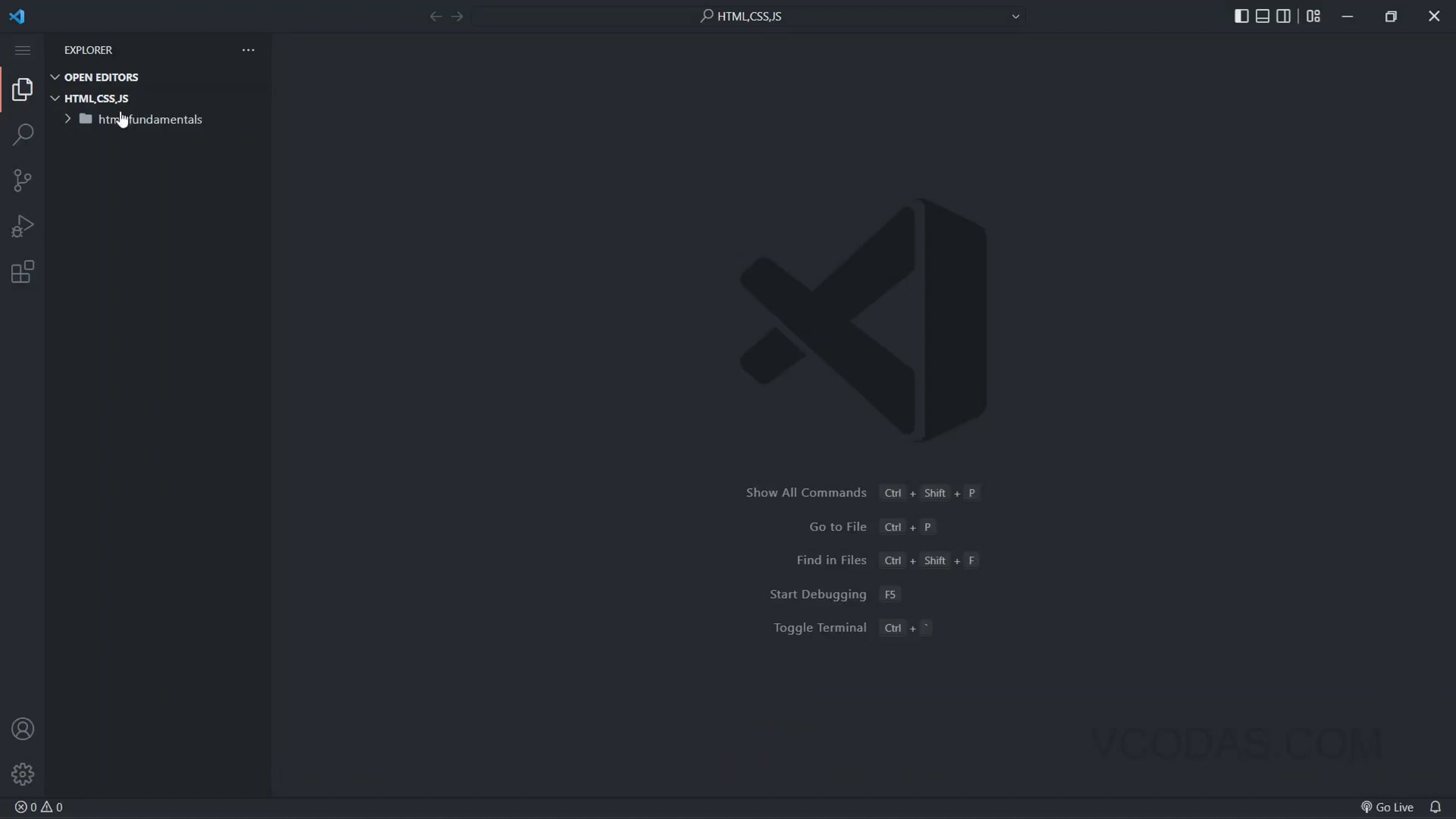
Task: Click the Start Debugging hint text
Action: pyautogui.click(x=818, y=594)
